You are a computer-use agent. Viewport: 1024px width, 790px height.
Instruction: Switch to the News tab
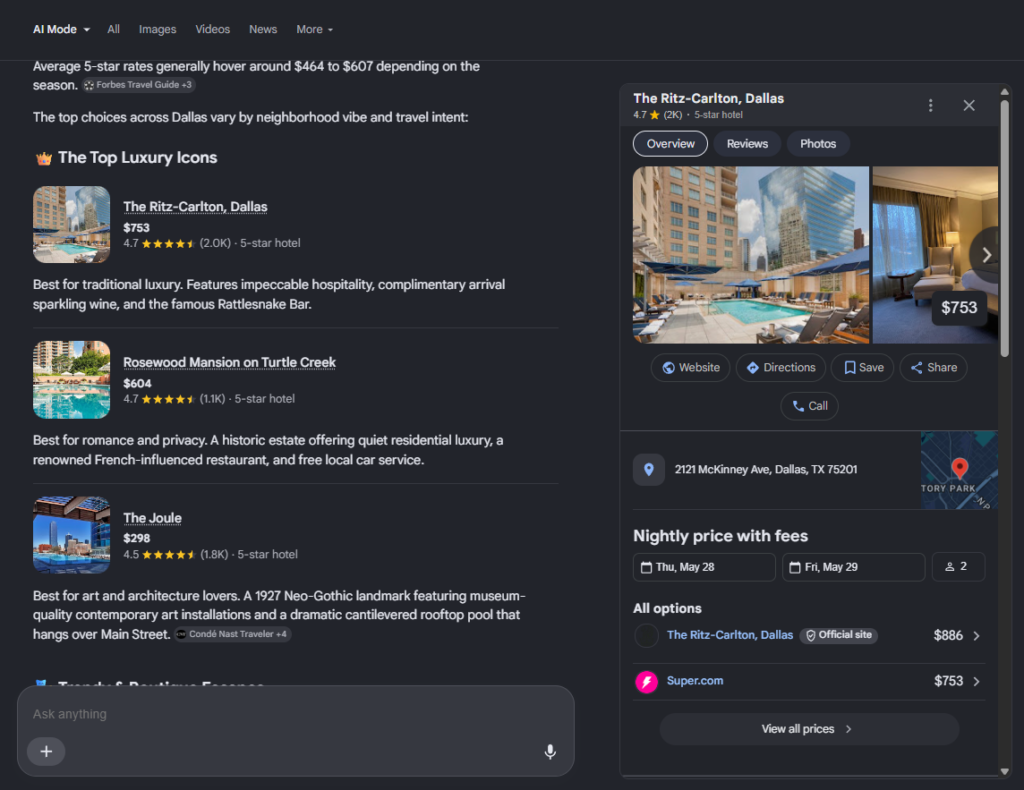click(263, 29)
